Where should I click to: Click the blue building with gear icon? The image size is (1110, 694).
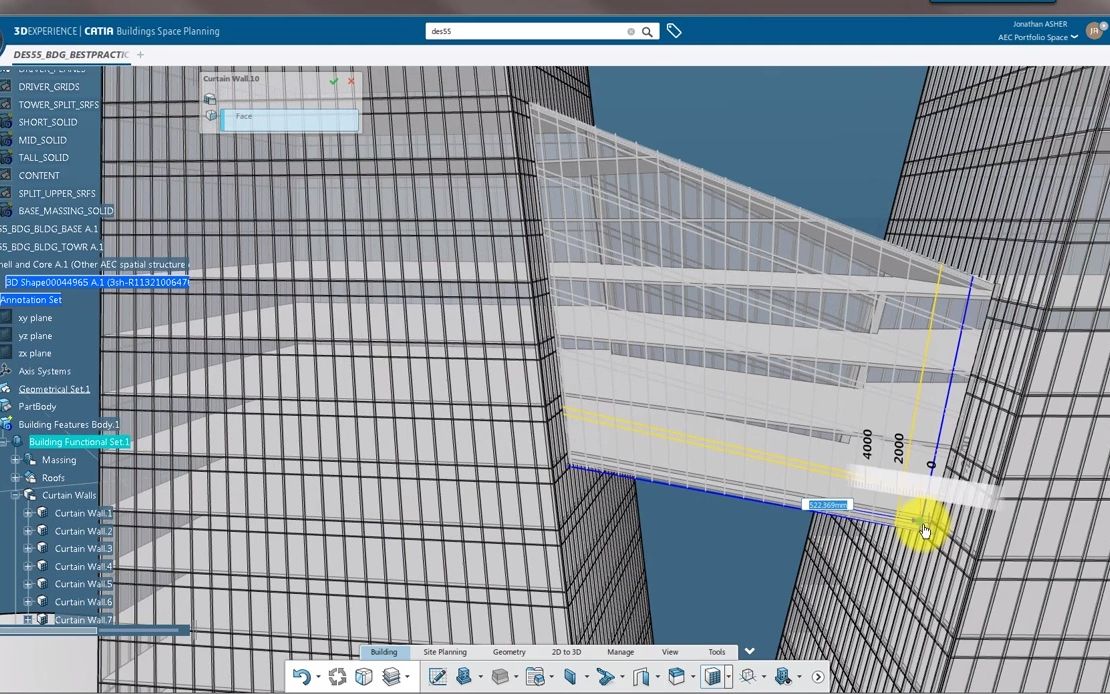coord(783,677)
